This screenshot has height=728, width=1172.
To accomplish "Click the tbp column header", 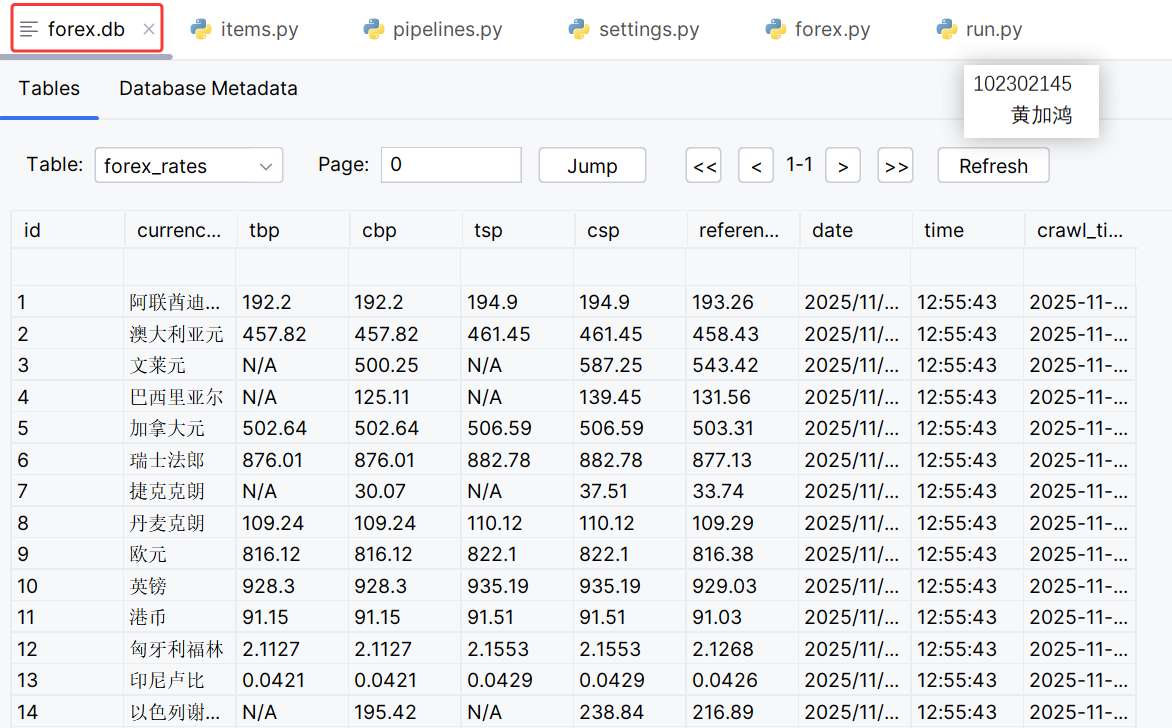I will click(x=293, y=230).
